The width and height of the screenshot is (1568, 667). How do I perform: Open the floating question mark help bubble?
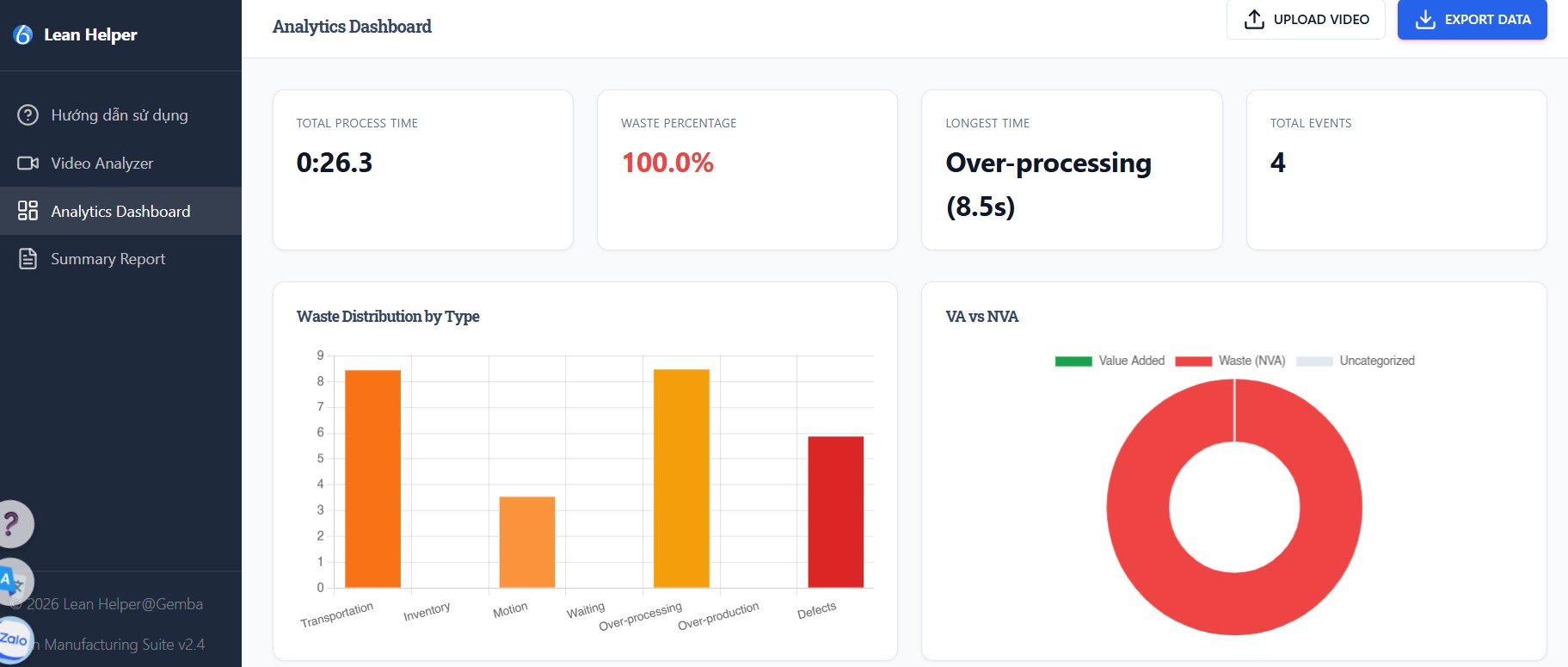click(x=13, y=523)
